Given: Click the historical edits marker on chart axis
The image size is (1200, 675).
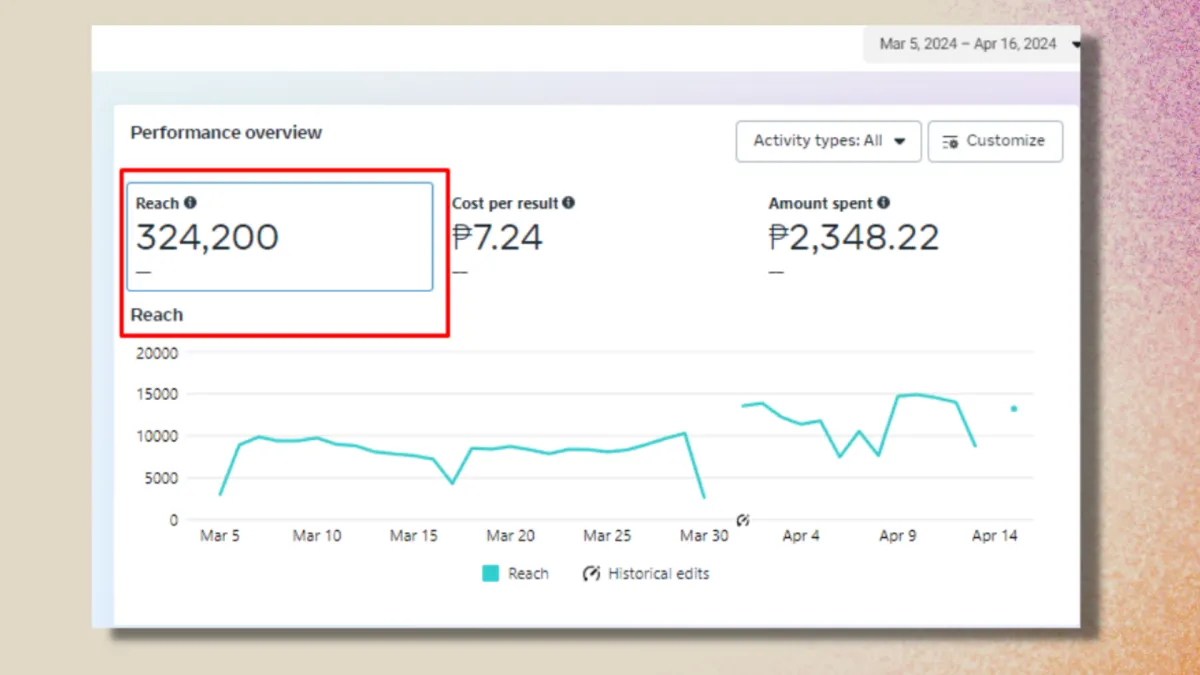Looking at the screenshot, I should [743, 520].
